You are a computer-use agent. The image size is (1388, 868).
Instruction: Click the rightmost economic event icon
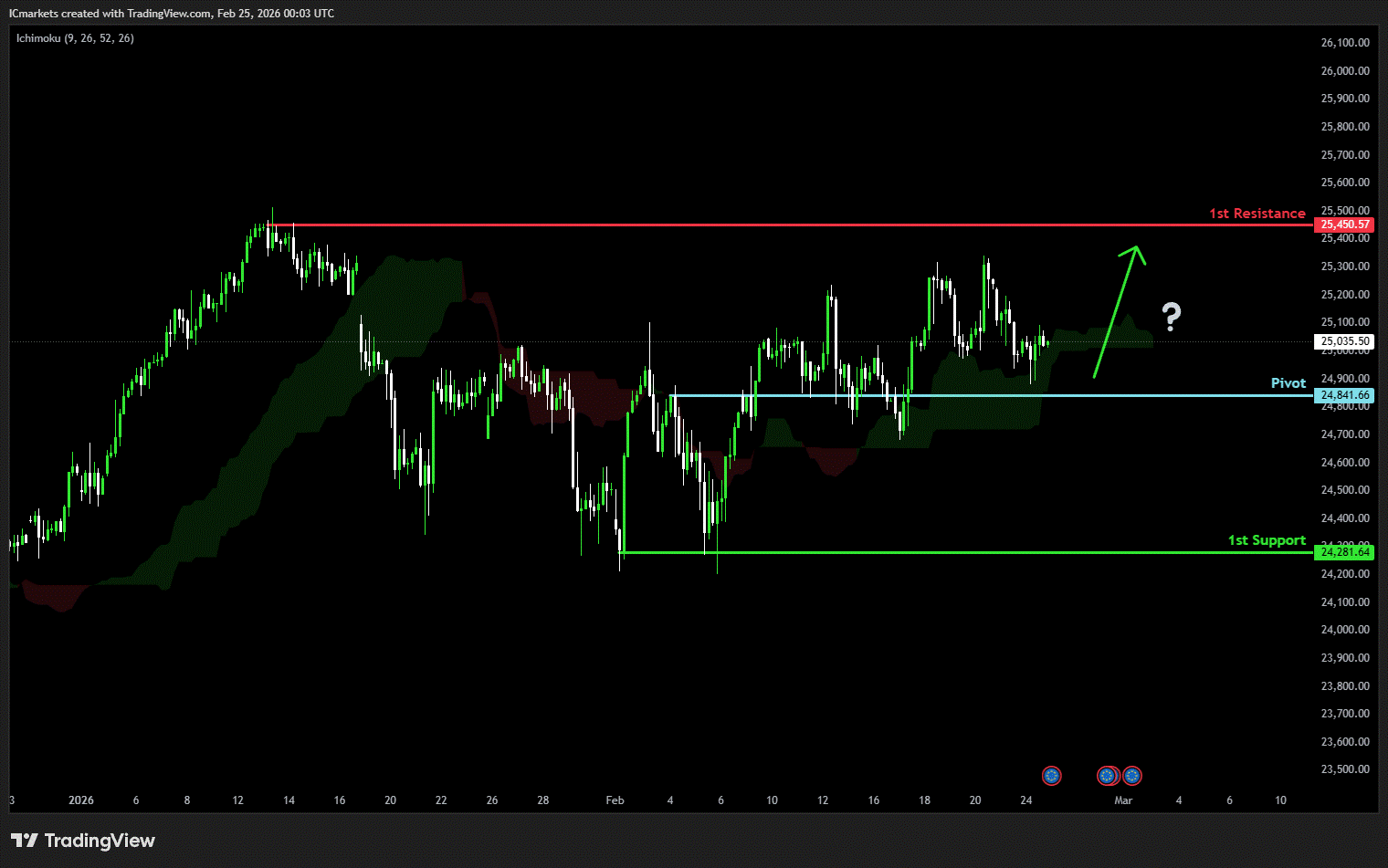[x=1132, y=776]
